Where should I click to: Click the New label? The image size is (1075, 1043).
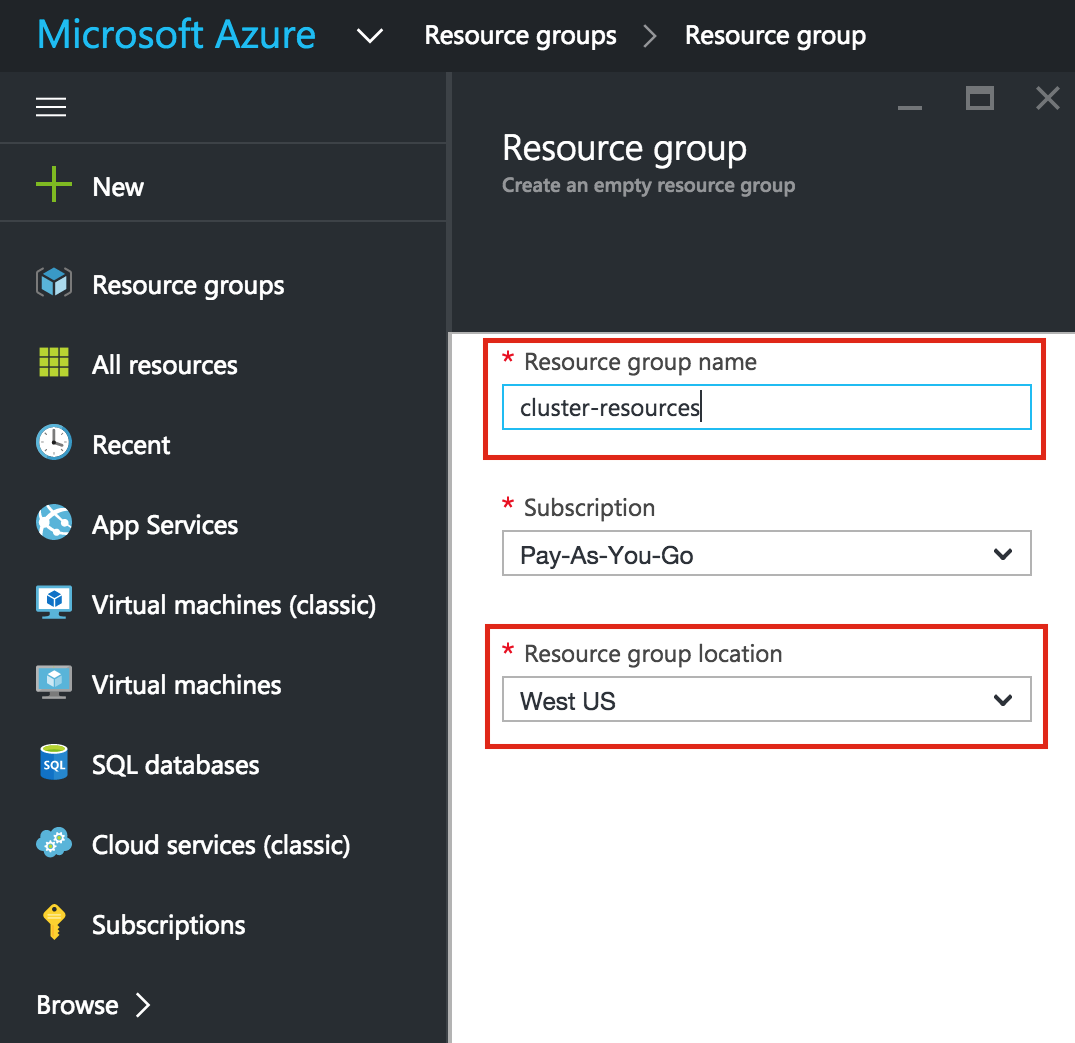click(118, 187)
